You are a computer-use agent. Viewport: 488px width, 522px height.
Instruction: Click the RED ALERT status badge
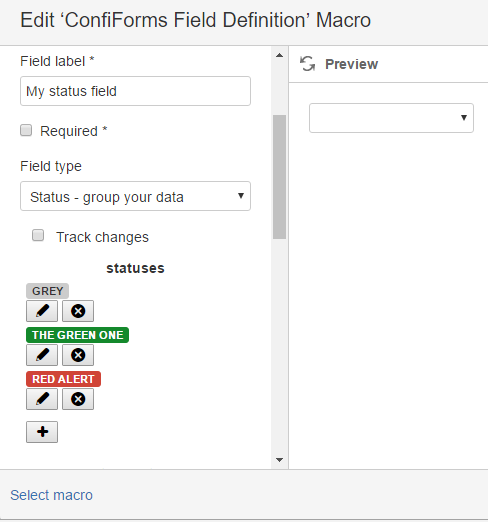tap(63, 379)
